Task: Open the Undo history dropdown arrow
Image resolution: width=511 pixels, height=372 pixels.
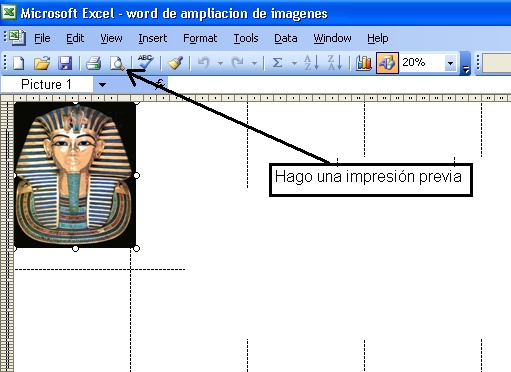Action: click(x=220, y=63)
